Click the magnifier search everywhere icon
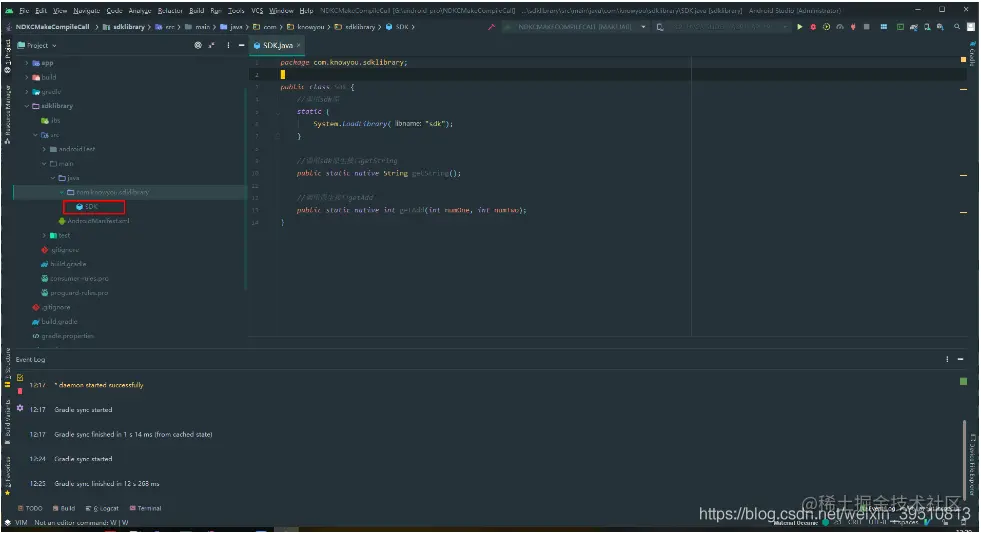 [x=957, y=27]
